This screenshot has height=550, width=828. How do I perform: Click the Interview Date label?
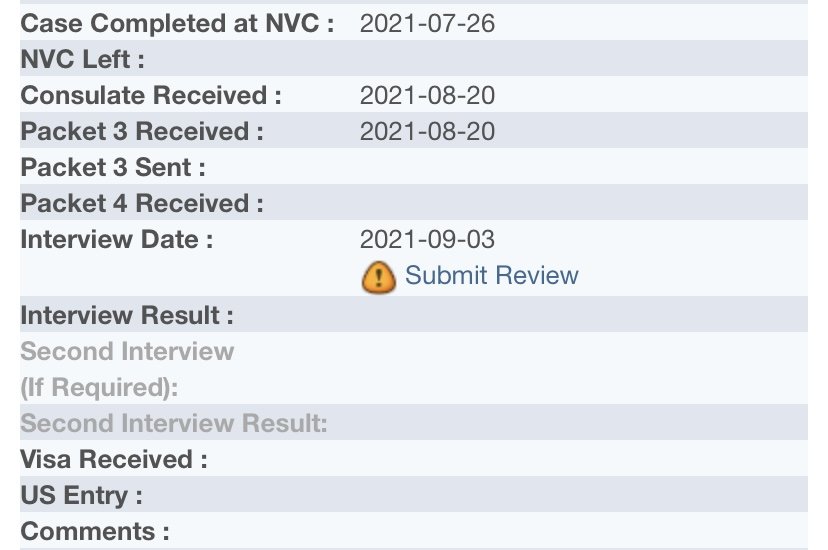point(117,240)
